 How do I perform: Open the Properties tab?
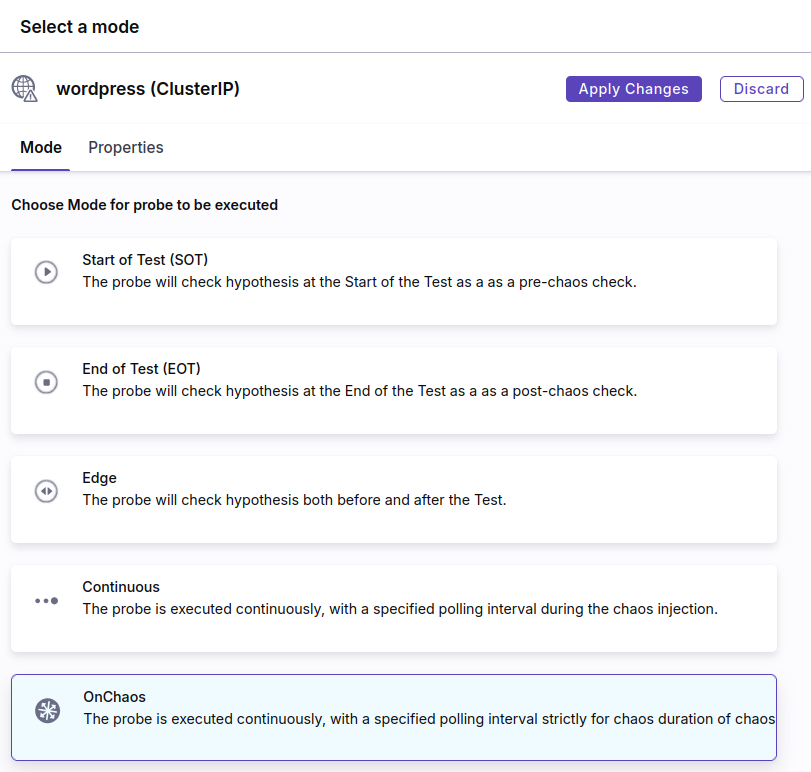[126, 148]
